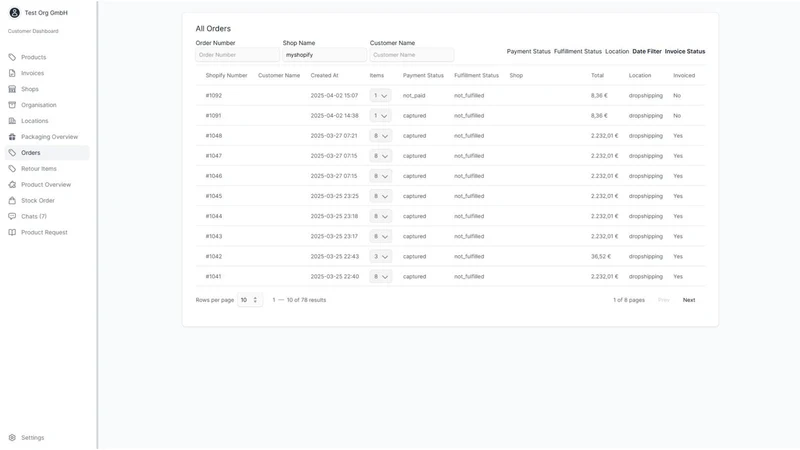The image size is (800, 450).
Task: Expand items dropdown for order #1091
Action: (x=380, y=116)
